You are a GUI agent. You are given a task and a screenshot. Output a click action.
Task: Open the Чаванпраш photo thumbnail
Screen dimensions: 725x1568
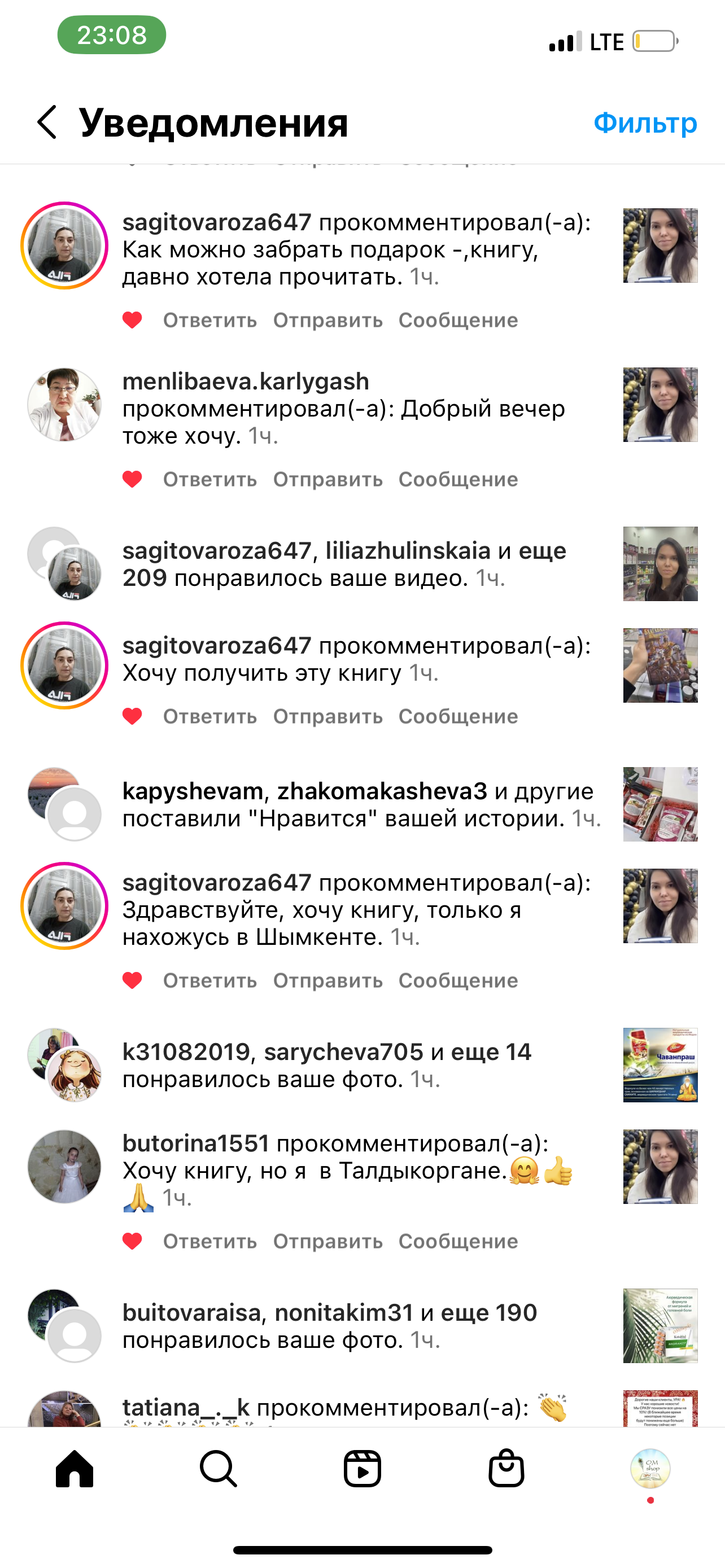click(x=661, y=1065)
